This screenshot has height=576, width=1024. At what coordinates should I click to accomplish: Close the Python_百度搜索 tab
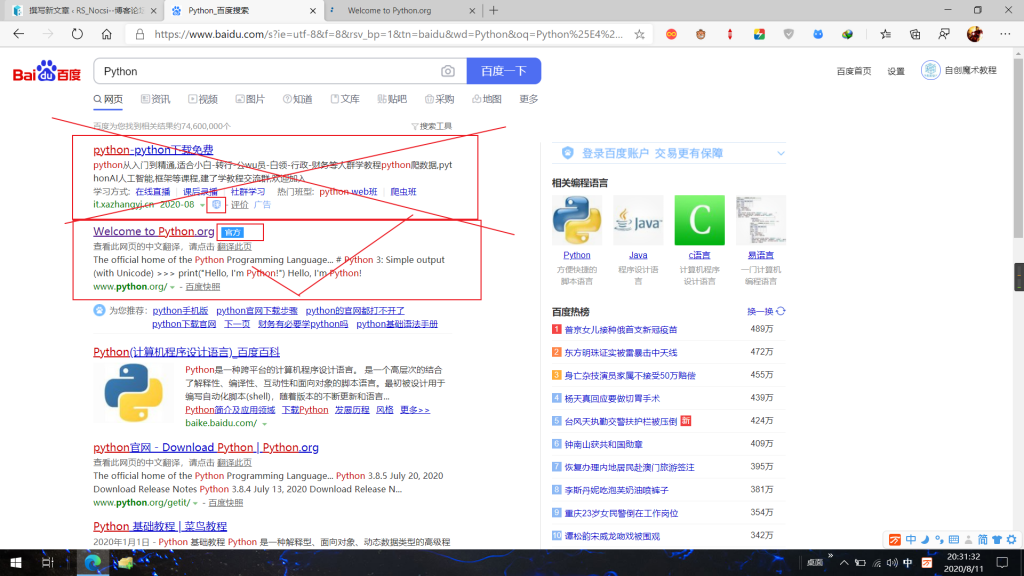pyautogui.click(x=313, y=10)
